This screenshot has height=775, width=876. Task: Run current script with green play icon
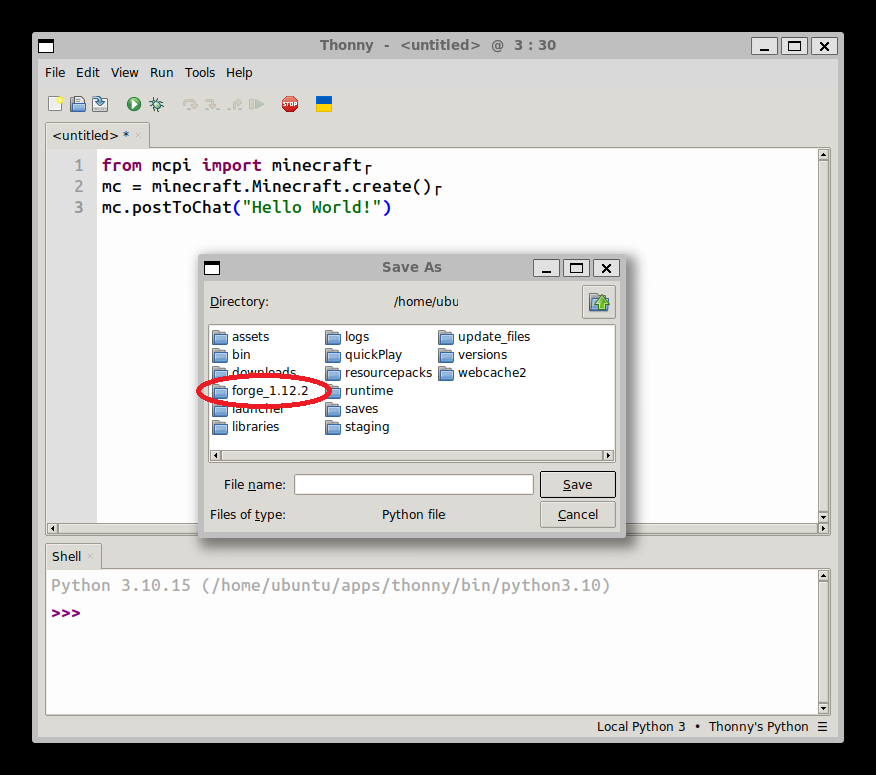pos(134,104)
